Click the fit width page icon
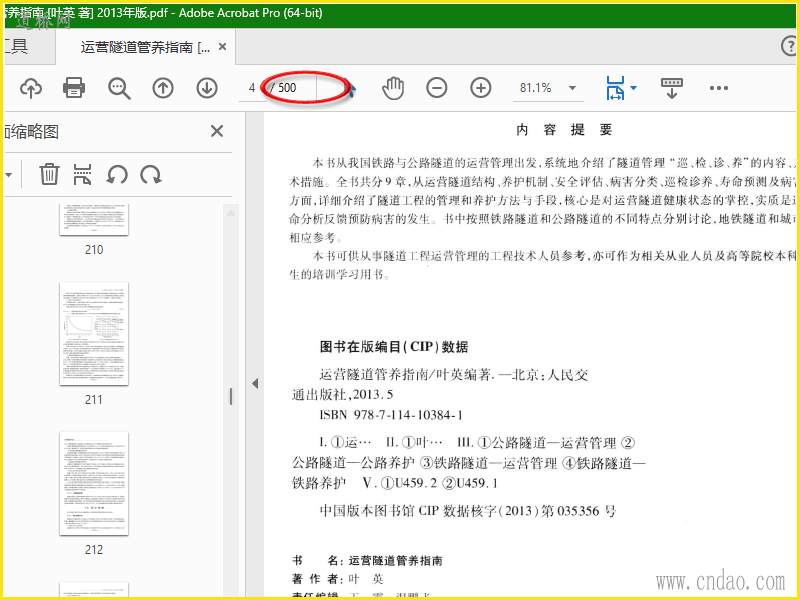Screen dimensions: 800x600 pyautogui.click(x=615, y=88)
